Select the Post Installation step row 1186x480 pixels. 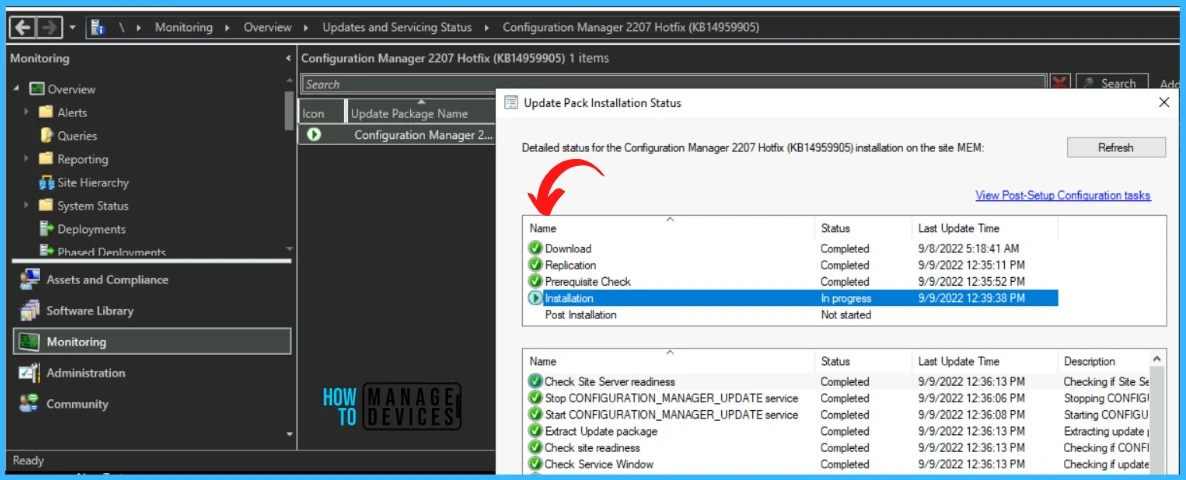point(792,314)
